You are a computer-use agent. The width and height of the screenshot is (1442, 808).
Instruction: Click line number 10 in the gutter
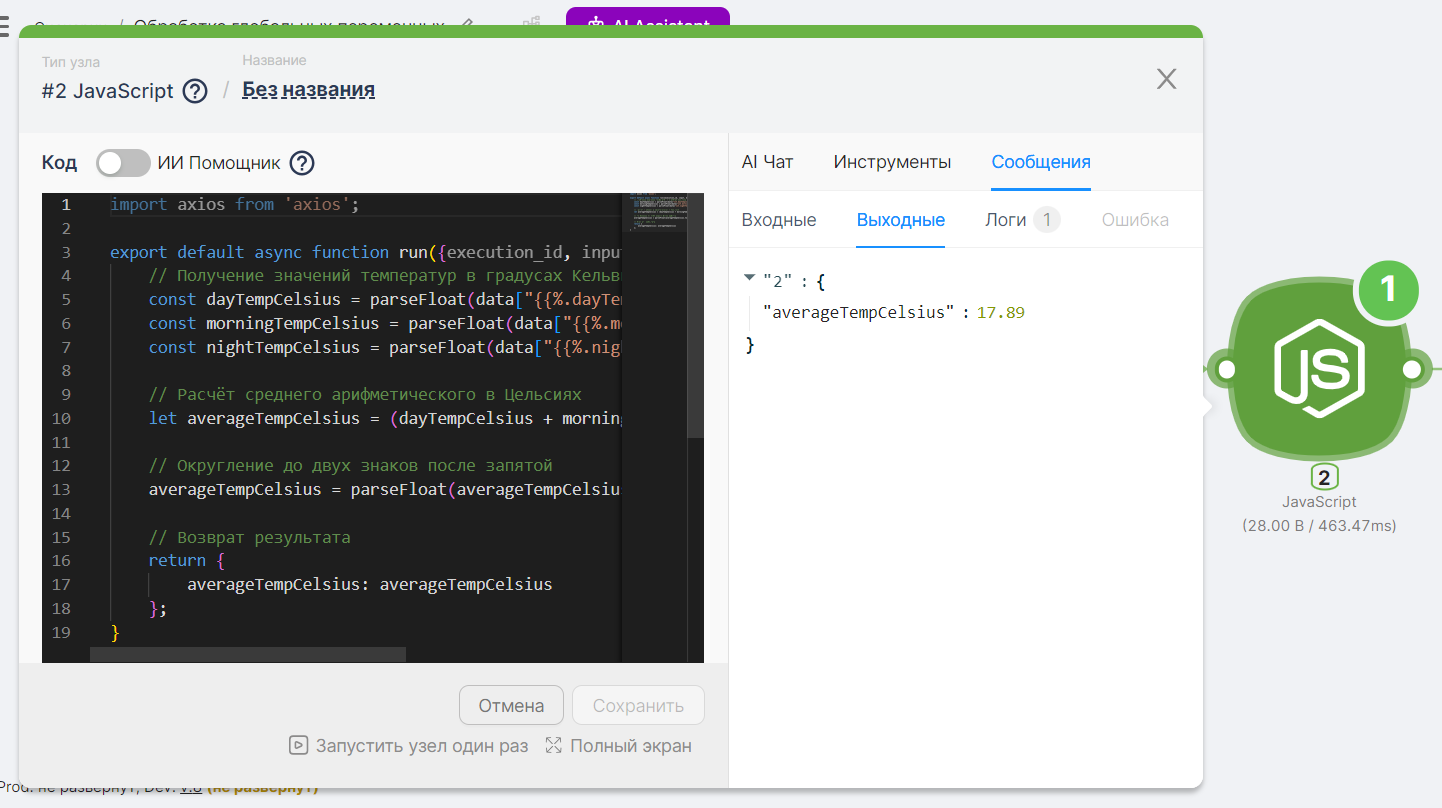pos(60,418)
